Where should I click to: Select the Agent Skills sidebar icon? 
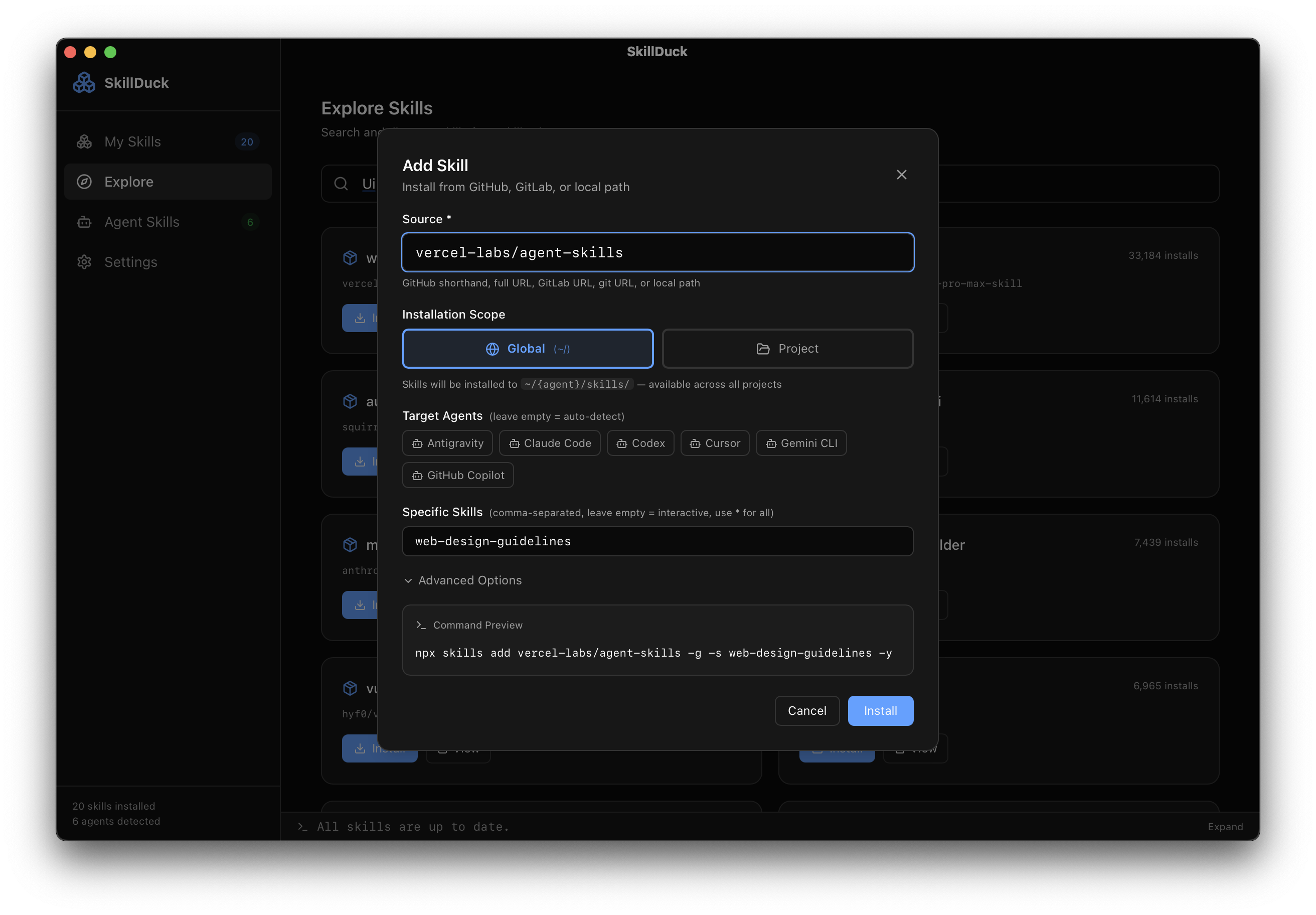tap(84, 222)
